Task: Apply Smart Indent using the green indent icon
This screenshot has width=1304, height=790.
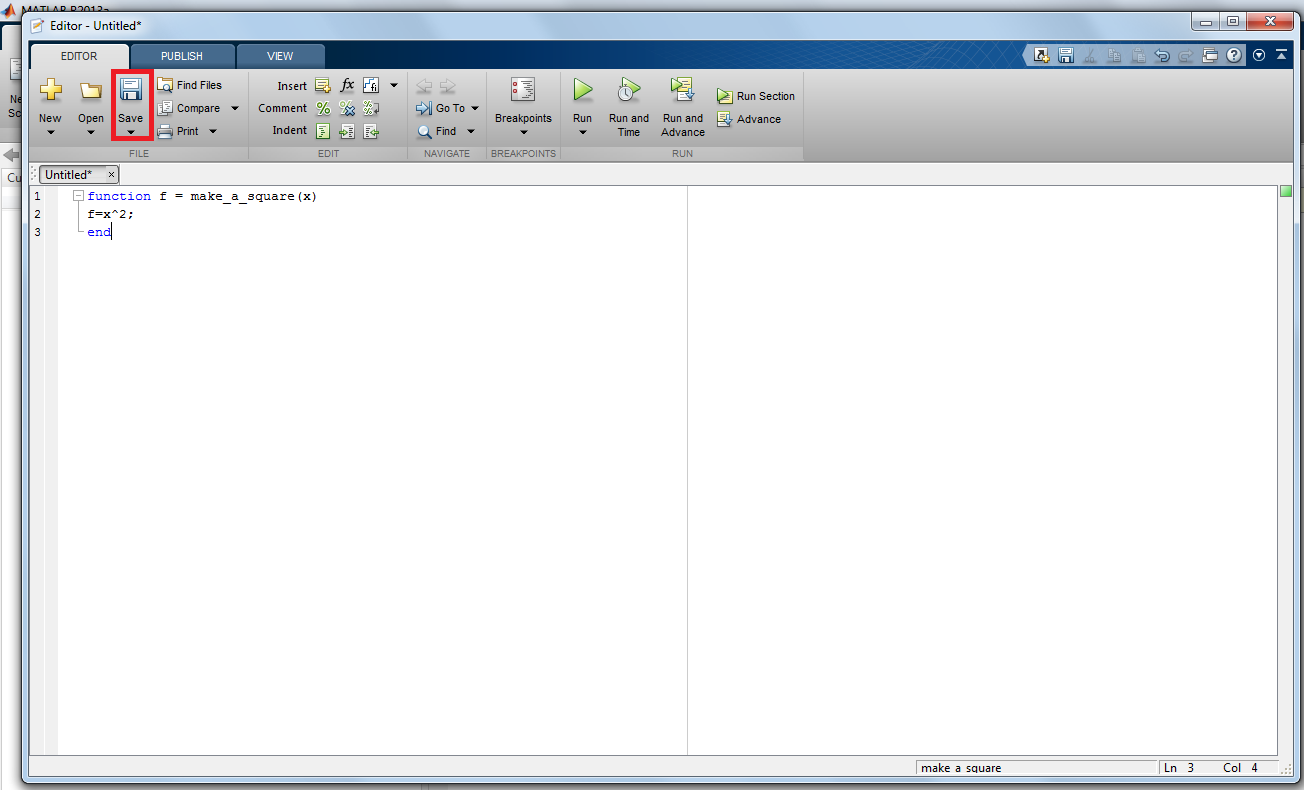Action: 322,131
